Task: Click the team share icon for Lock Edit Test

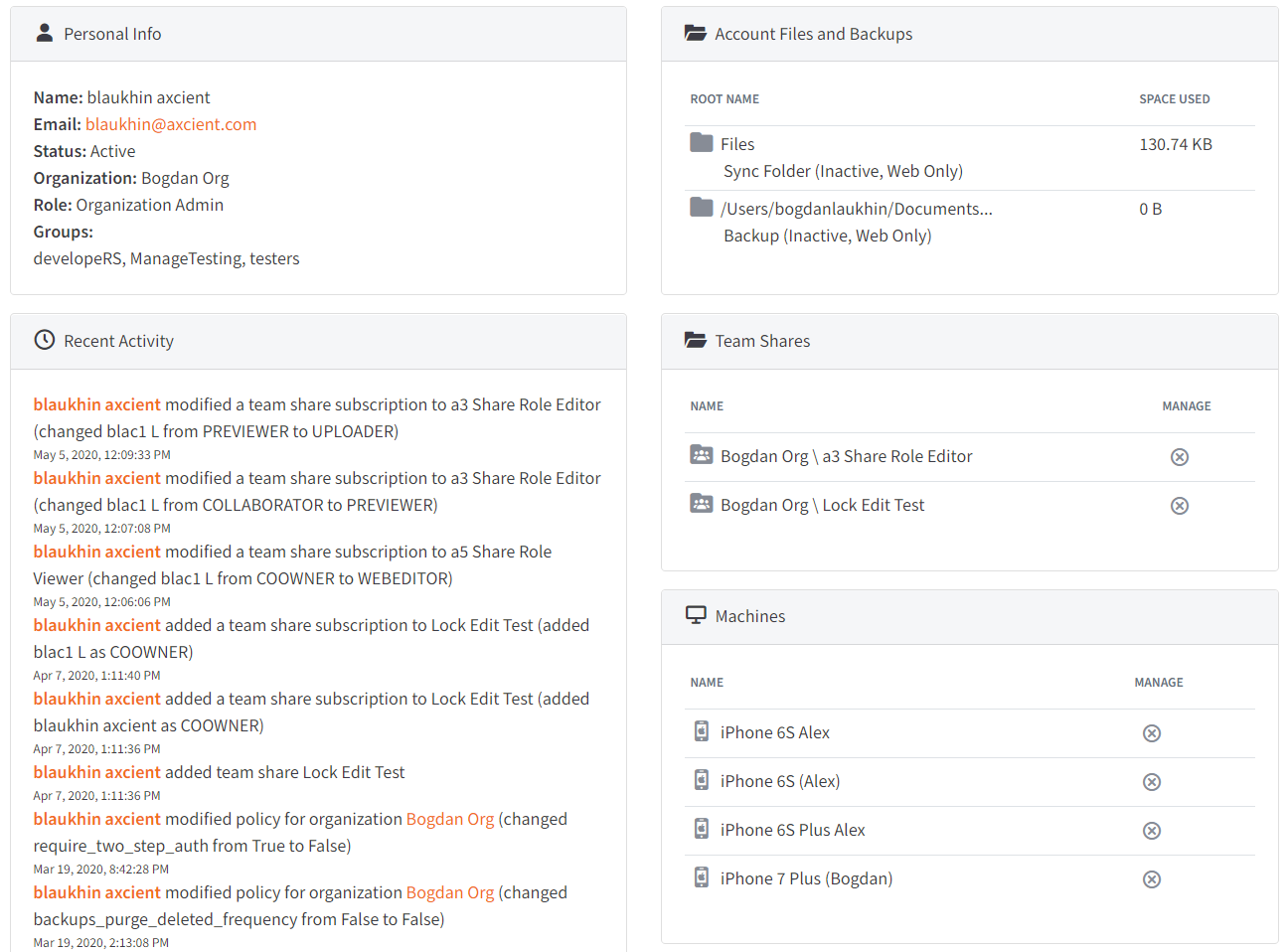Action: tap(699, 504)
